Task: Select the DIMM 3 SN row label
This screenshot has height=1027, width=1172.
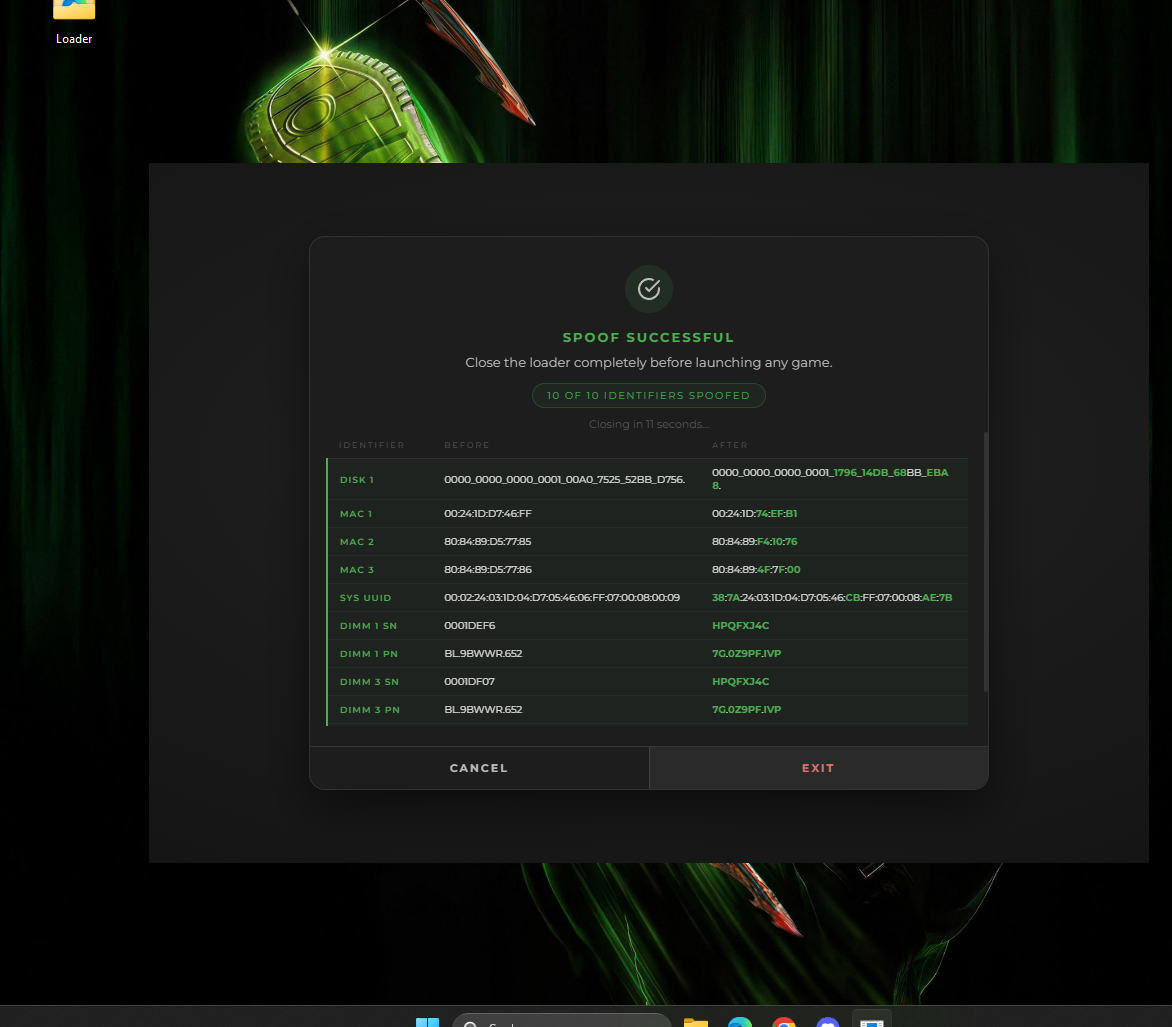Action: pos(369,682)
